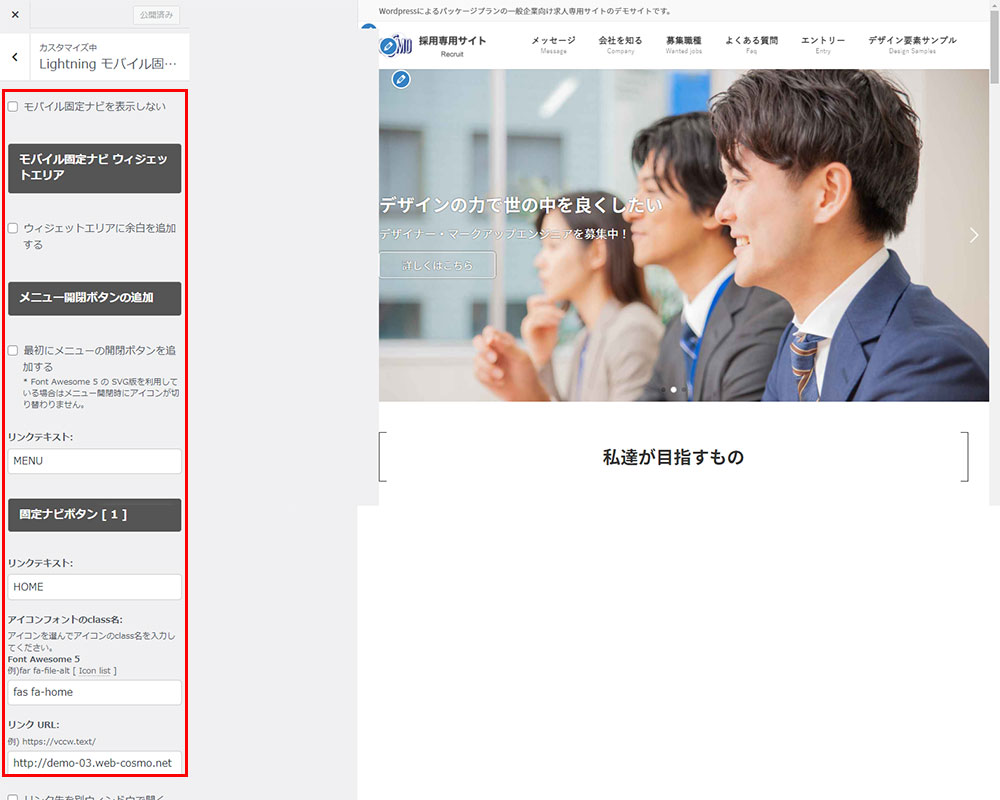Open the 会社を知る Company menu item

(620, 44)
